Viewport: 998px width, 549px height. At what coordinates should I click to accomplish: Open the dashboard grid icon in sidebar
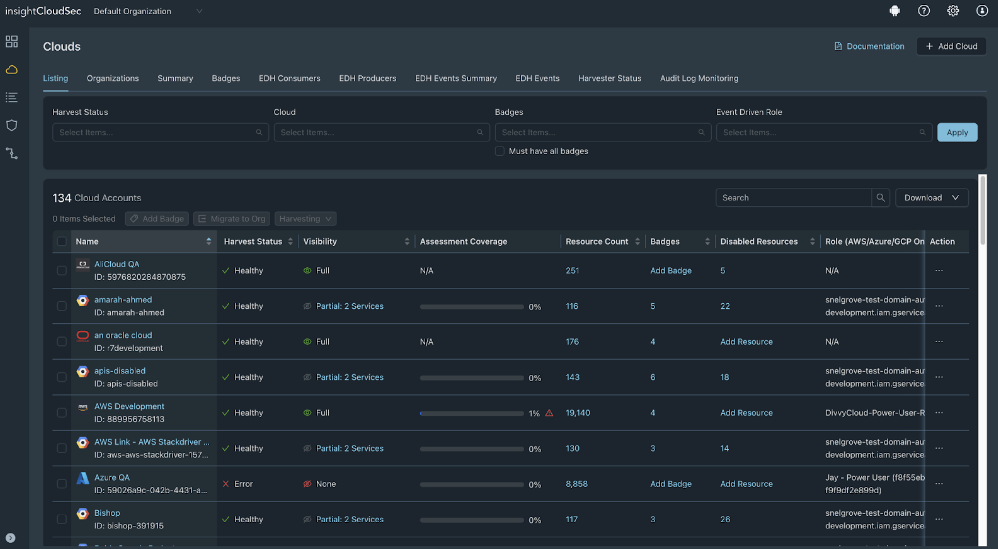12,41
